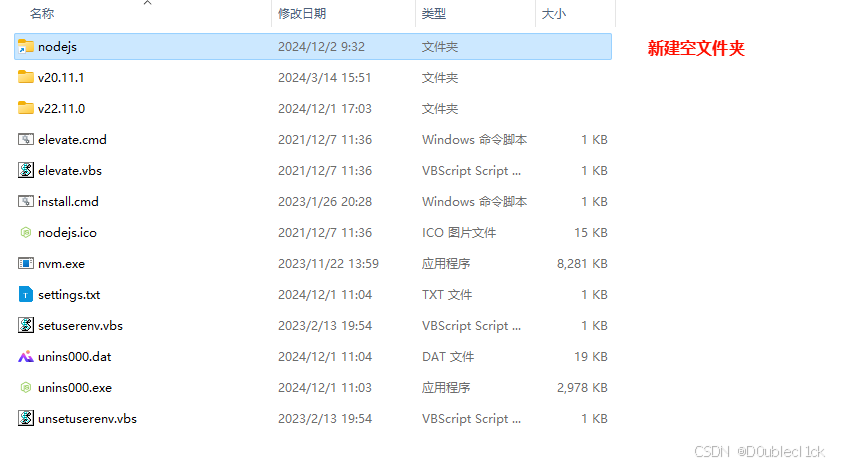This screenshot has height=467, width=848.
Task: Click the date 2024/3/14 15:51
Action: [324, 78]
